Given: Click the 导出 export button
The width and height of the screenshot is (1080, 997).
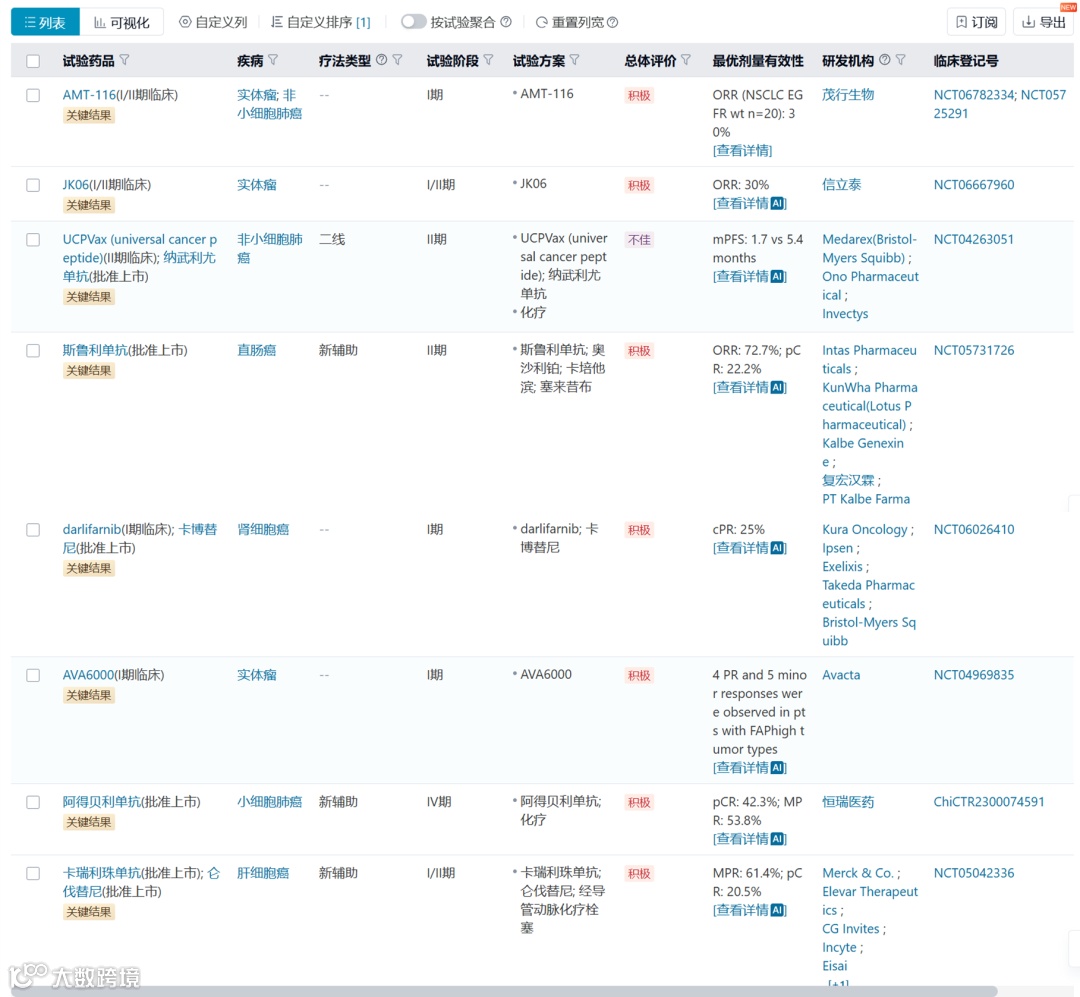Looking at the screenshot, I should point(1043,22).
